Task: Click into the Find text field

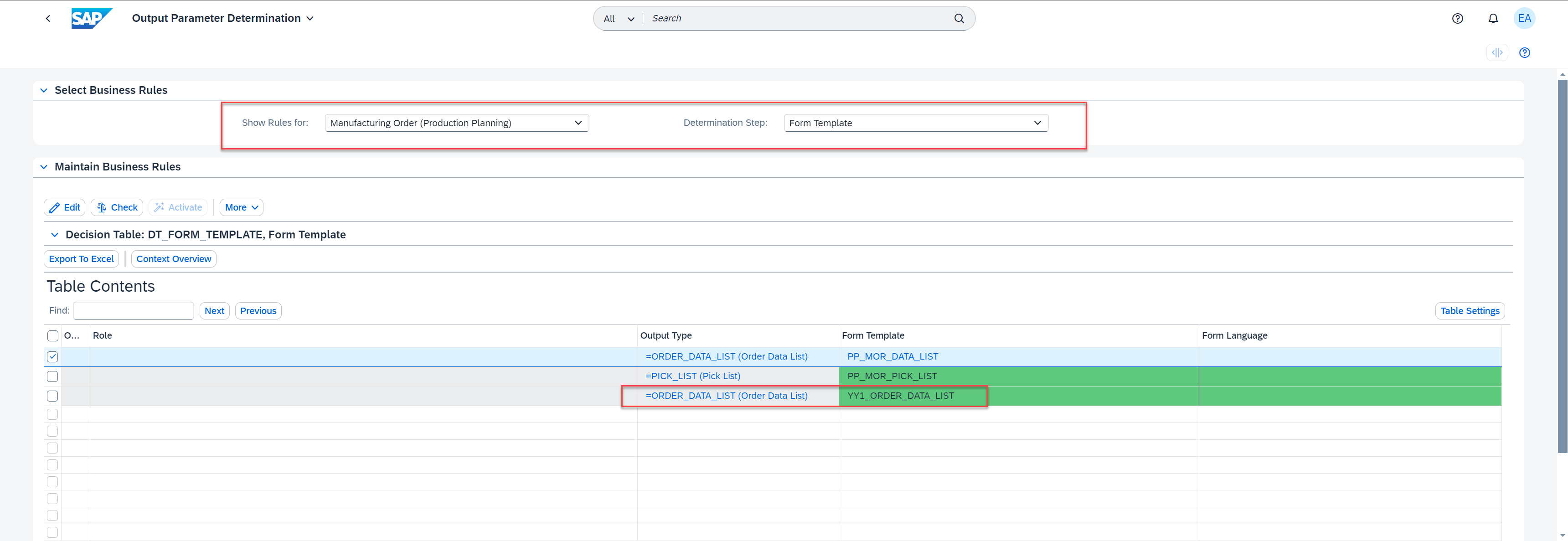Action: (x=133, y=310)
